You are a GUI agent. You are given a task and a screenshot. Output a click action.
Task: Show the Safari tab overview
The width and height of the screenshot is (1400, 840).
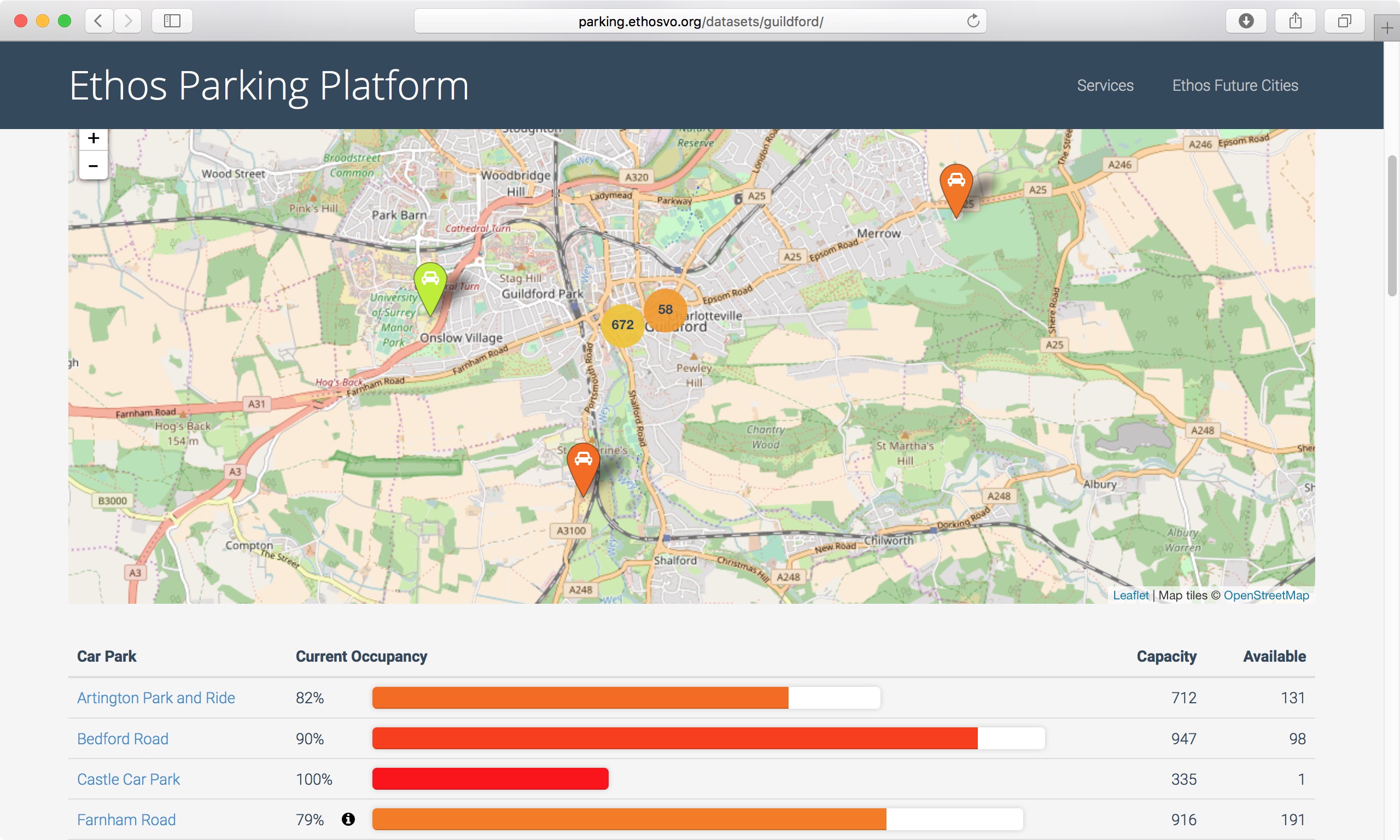tap(1344, 21)
